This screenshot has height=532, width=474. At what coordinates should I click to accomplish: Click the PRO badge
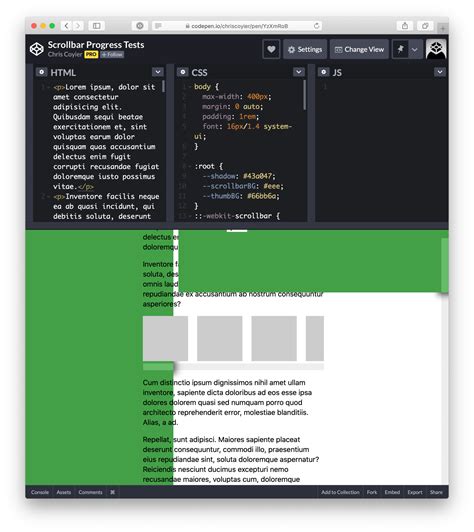coord(91,54)
